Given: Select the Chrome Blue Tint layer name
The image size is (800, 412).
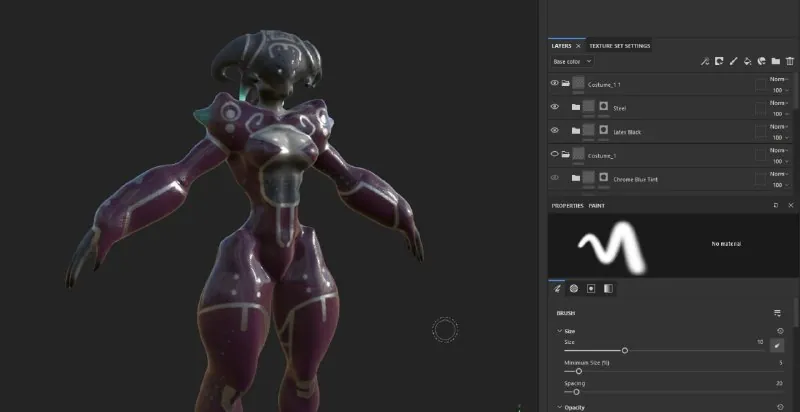Looking at the screenshot, I should (635, 179).
